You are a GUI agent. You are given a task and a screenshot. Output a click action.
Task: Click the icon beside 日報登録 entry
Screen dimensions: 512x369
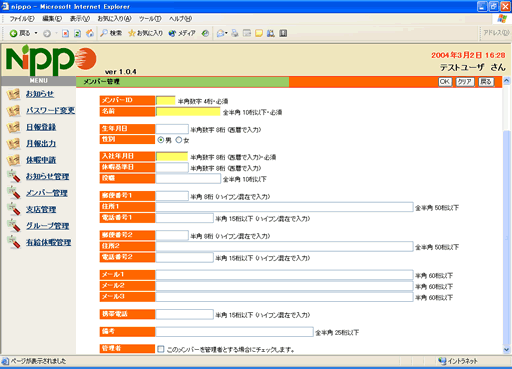click(14, 127)
